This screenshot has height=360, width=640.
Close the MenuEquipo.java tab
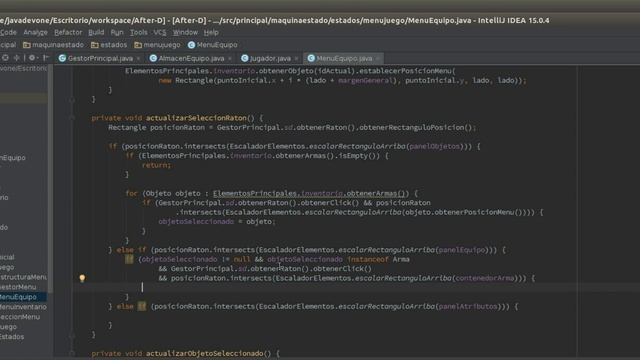point(378,59)
